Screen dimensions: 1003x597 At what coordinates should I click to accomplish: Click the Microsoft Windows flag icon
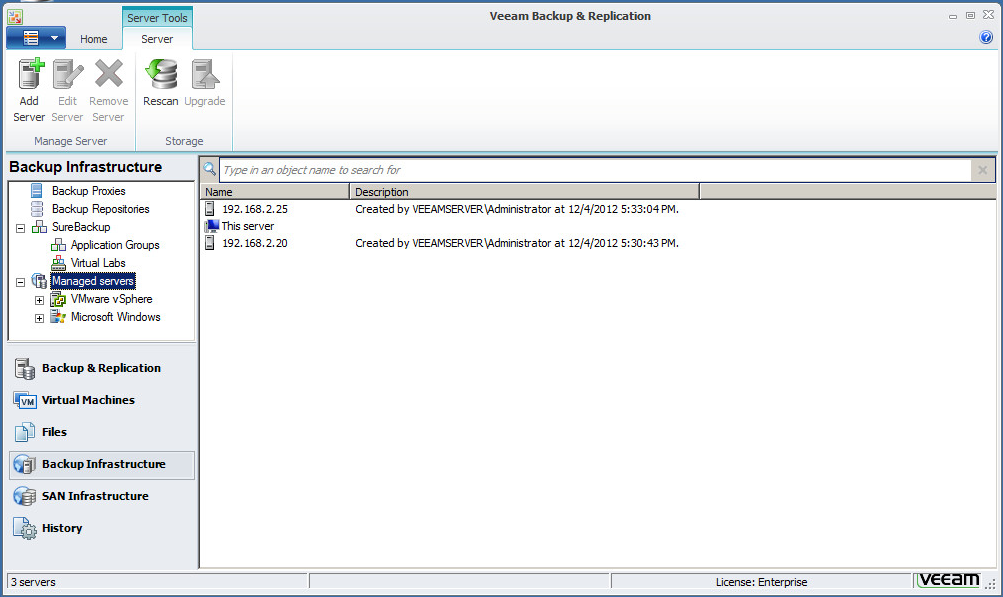tap(58, 317)
